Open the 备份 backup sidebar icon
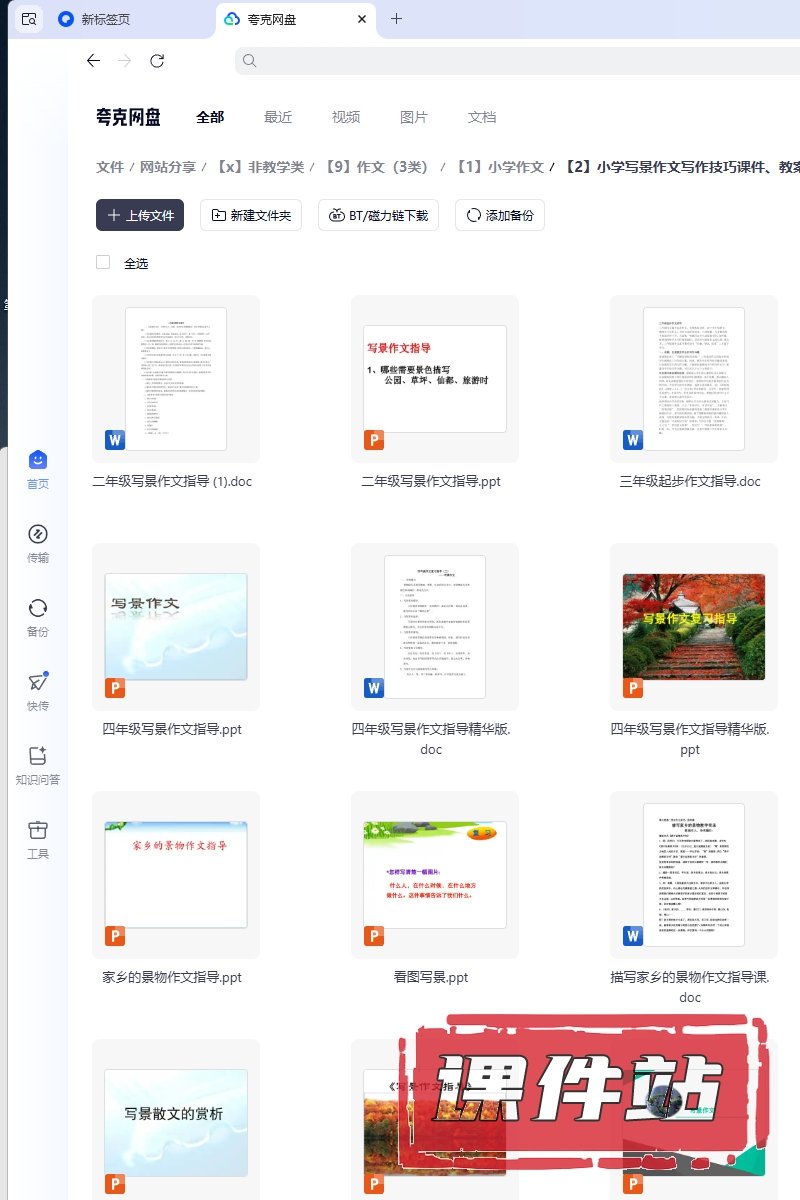The height and width of the screenshot is (1200, 800). click(x=37, y=609)
